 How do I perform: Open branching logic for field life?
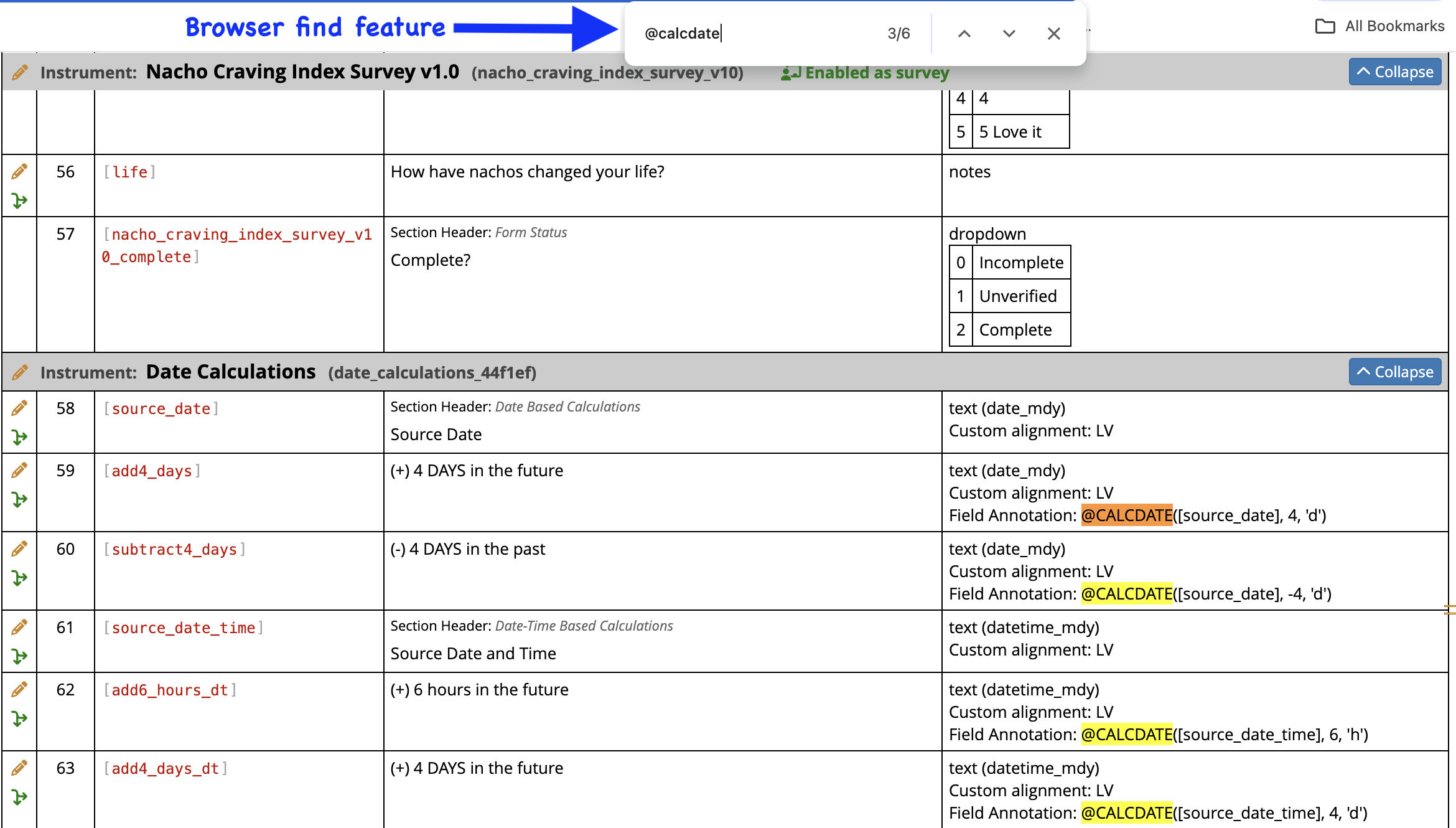pyautogui.click(x=19, y=200)
